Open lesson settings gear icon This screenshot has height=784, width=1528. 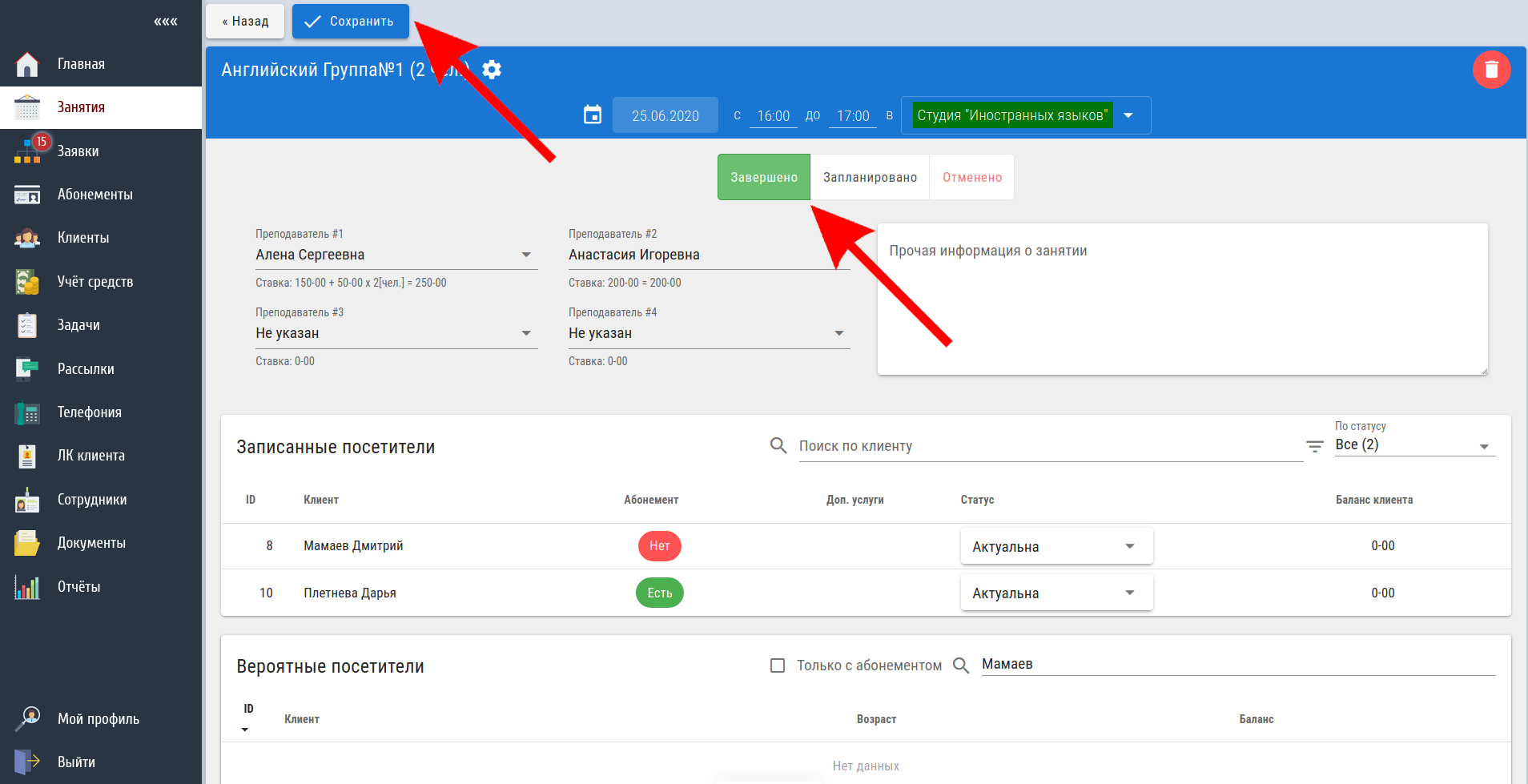coord(492,70)
